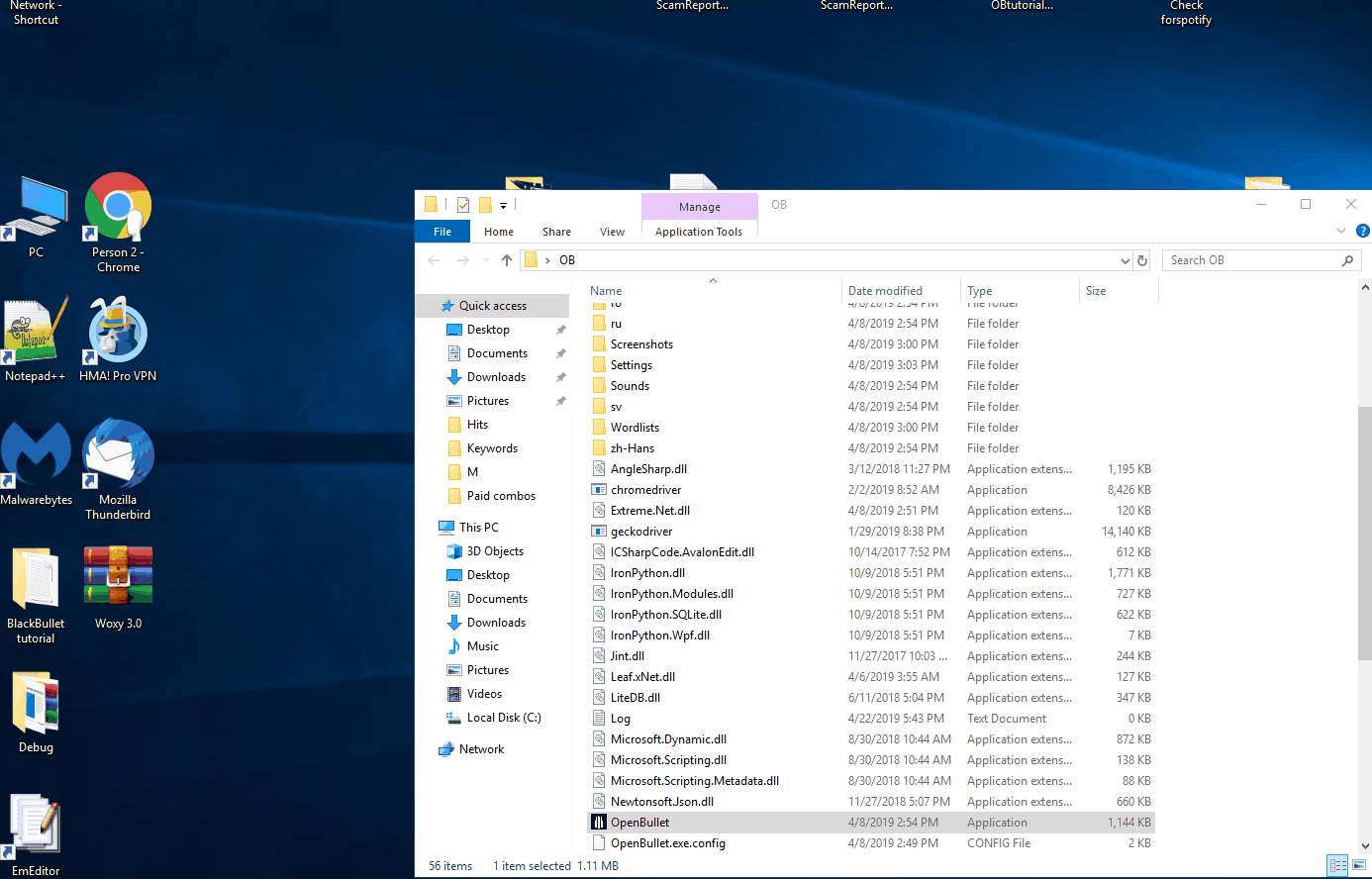Image resolution: width=1372 pixels, height=879 pixels.
Task: Select the chromedriver application icon
Action: pos(598,490)
